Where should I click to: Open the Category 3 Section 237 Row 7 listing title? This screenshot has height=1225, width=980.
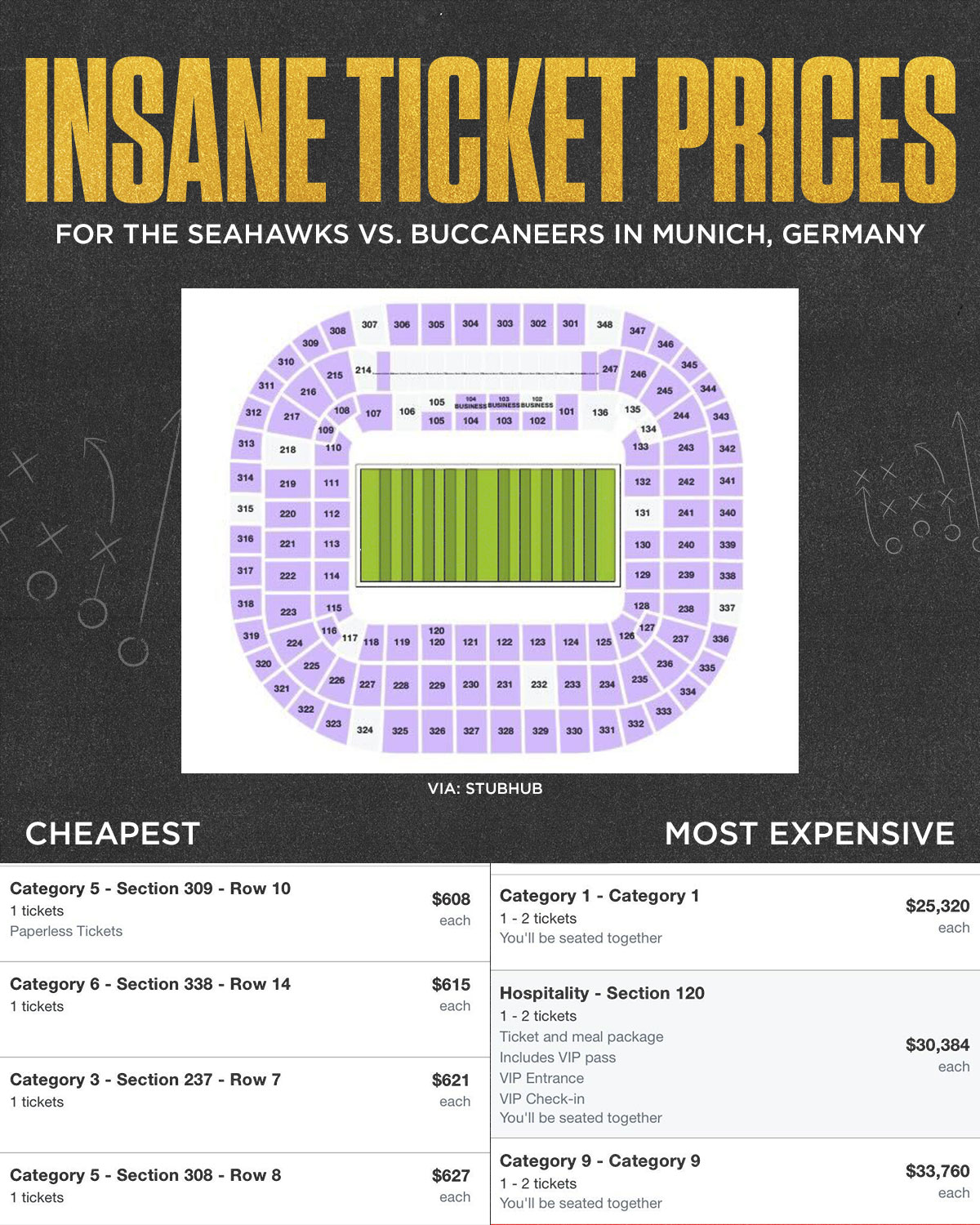point(145,1080)
